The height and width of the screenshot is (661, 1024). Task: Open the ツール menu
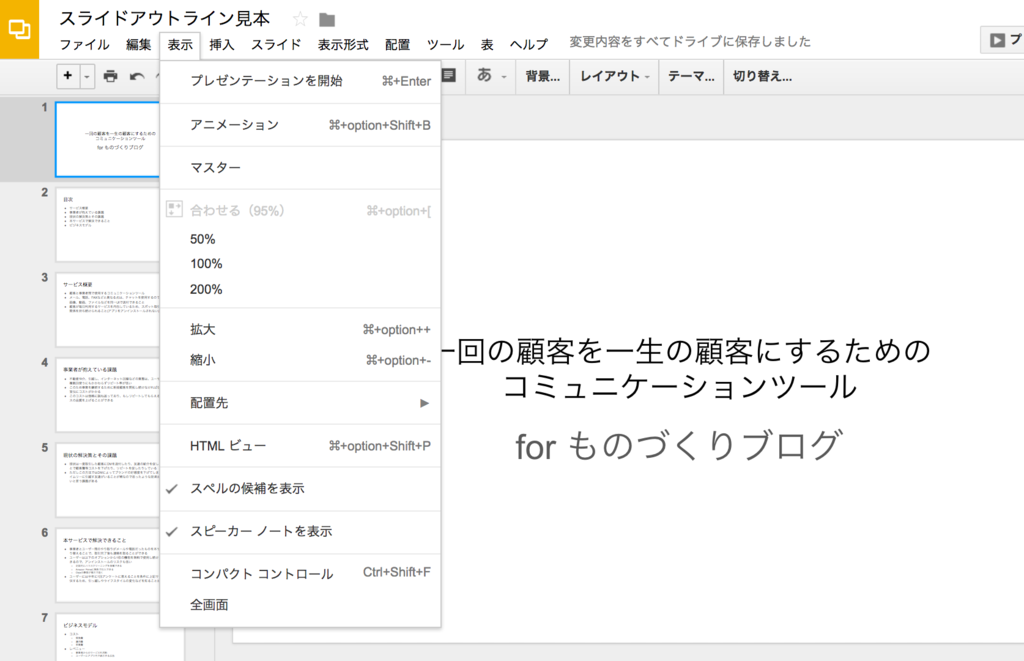pos(445,44)
